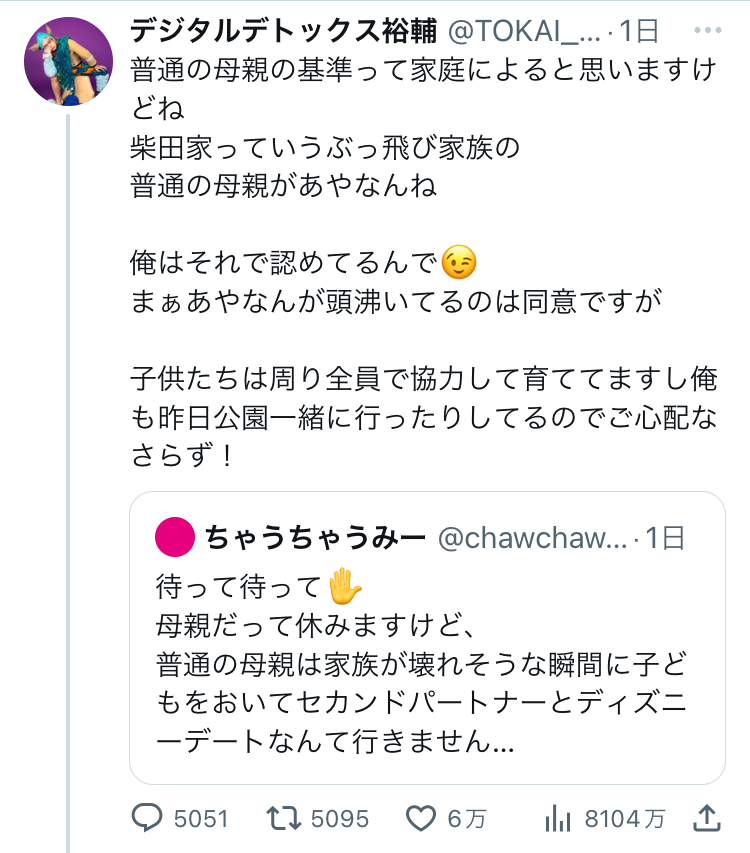Click the quoted tweet's 1日 timestamp
750x853 pixels.
coord(664,539)
